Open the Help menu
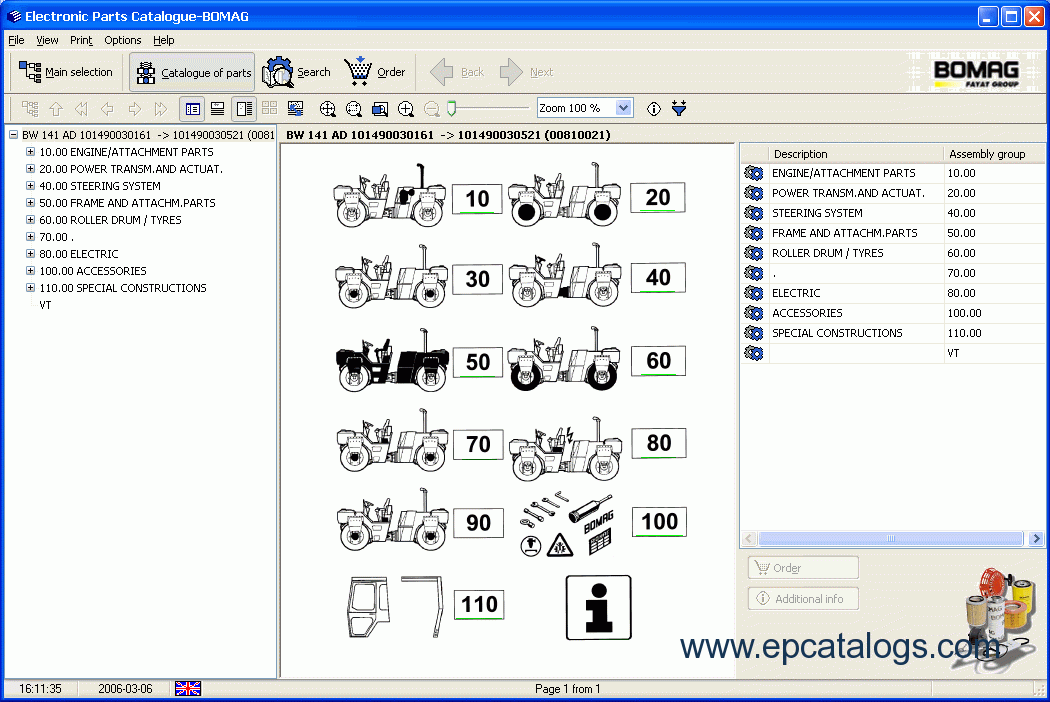This screenshot has height=702, width=1050. [x=163, y=40]
